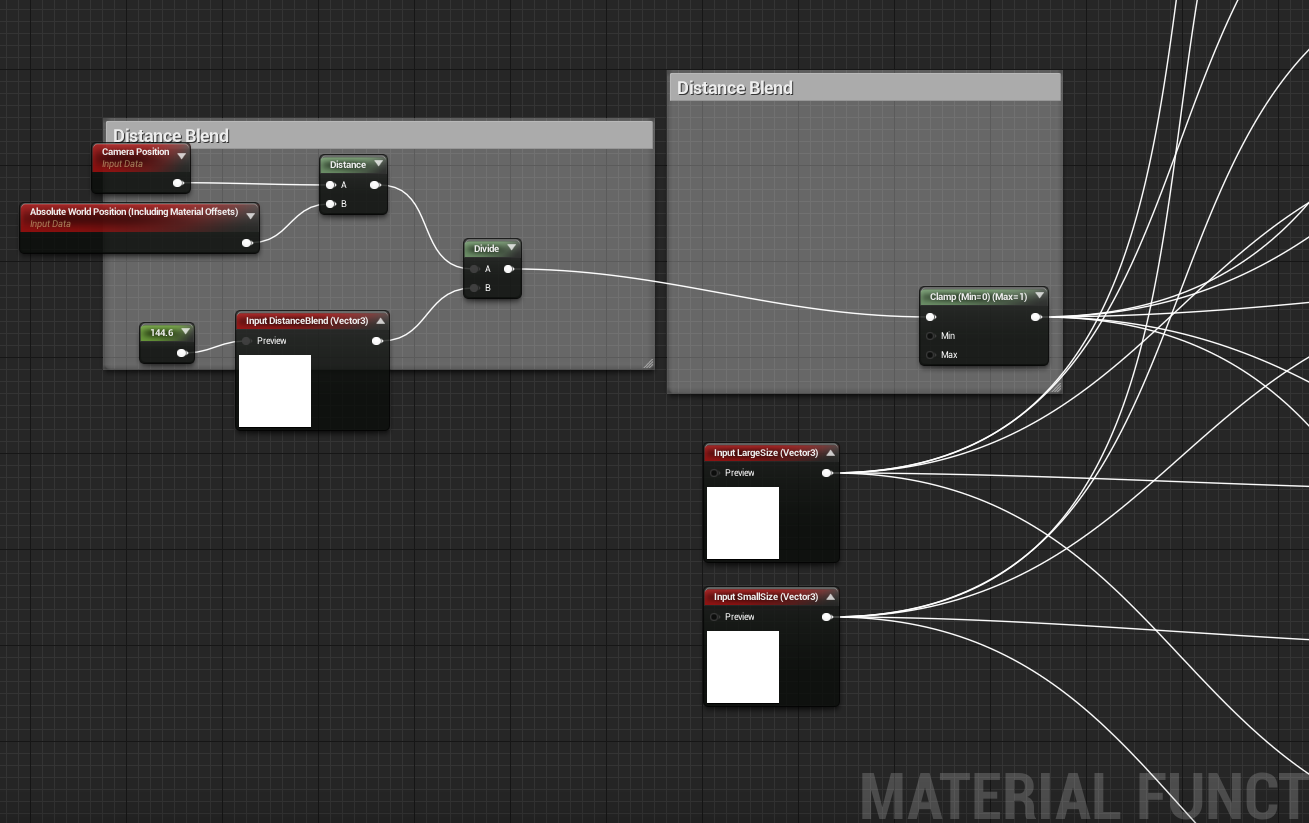Select the Input SmallSize (Vector3) node title

point(766,597)
